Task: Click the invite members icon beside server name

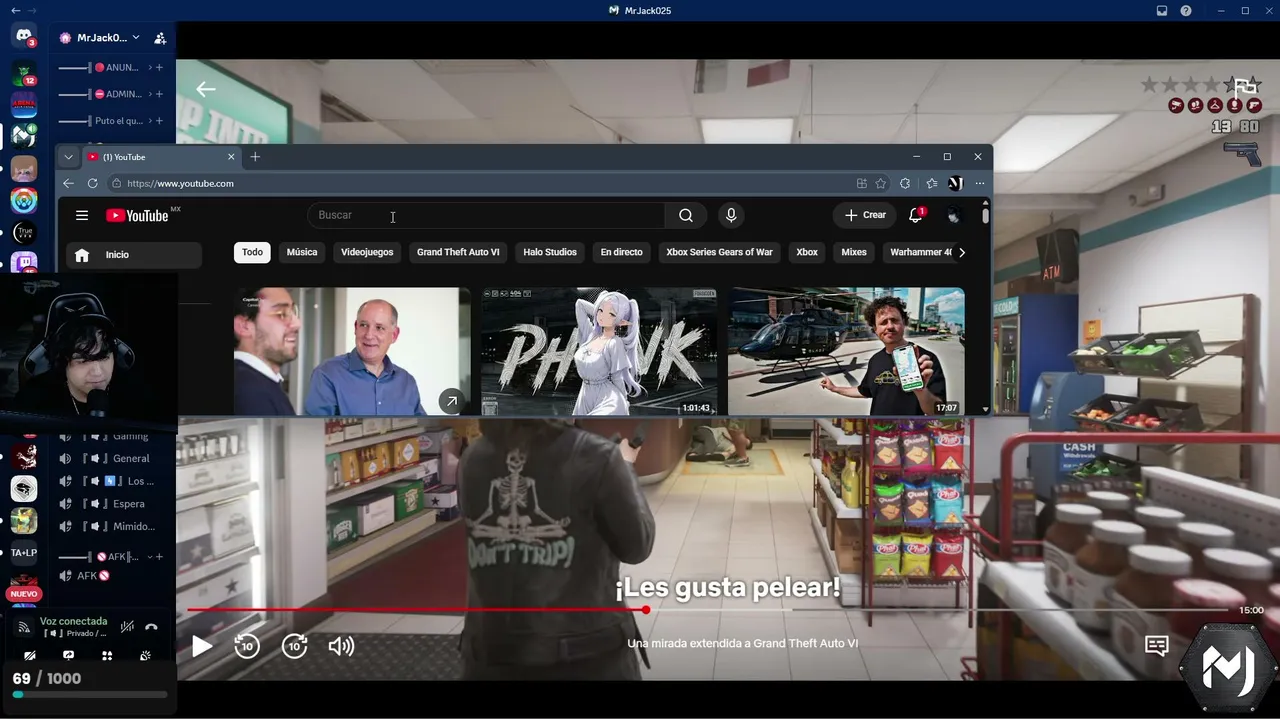Action: (160, 38)
